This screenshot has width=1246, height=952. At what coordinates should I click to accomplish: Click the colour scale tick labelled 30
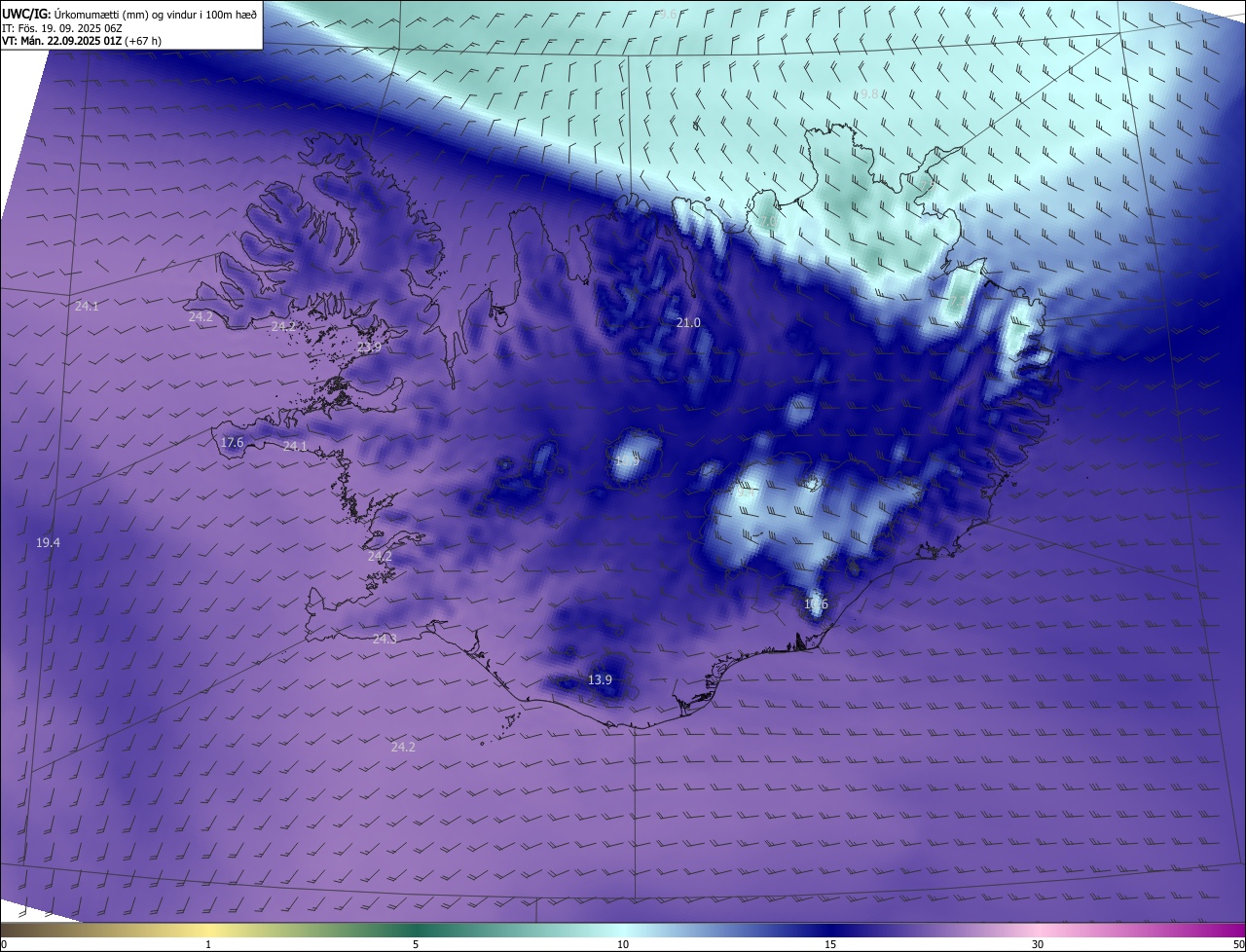point(1038,944)
